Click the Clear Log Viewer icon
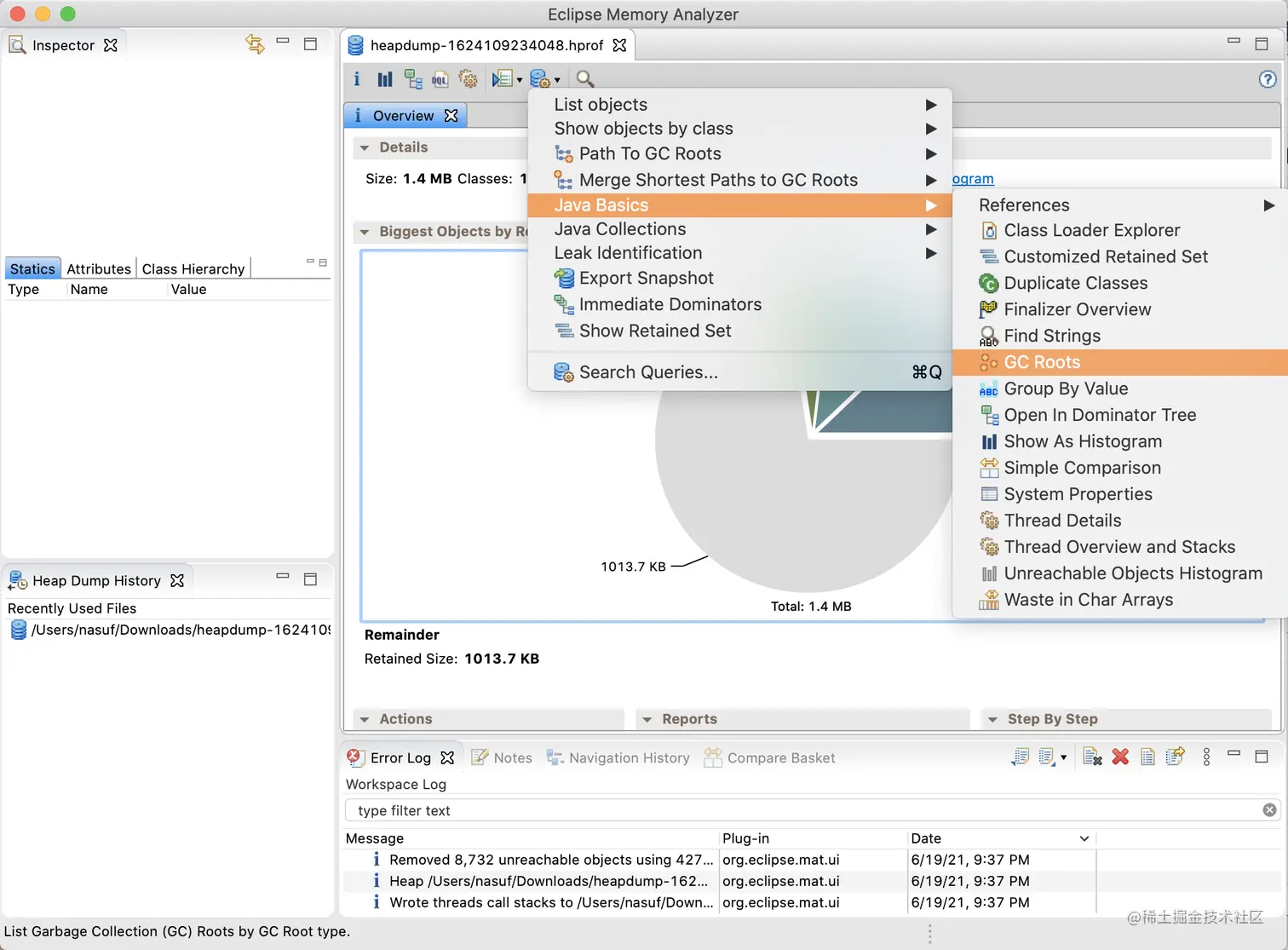Image resolution: width=1288 pixels, height=950 pixels. [x=1092, y=757]
